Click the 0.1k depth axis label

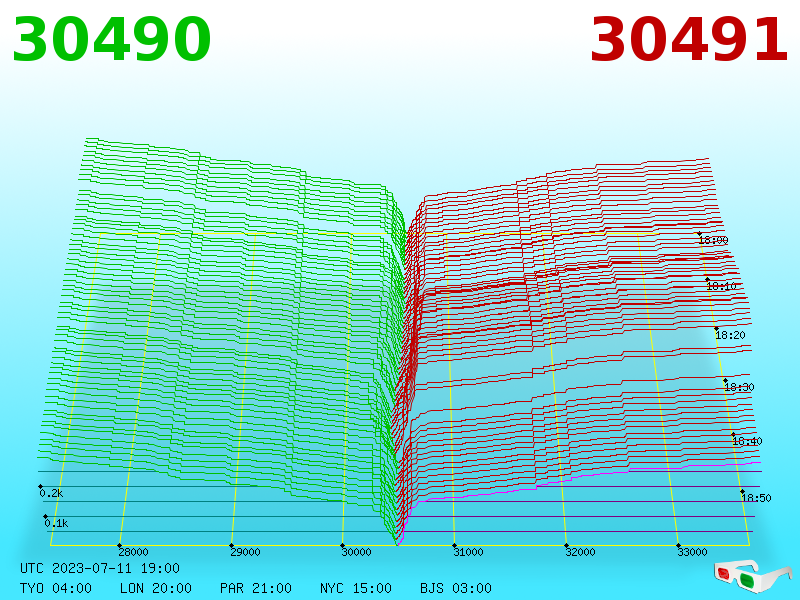click(x=56, y=523)
